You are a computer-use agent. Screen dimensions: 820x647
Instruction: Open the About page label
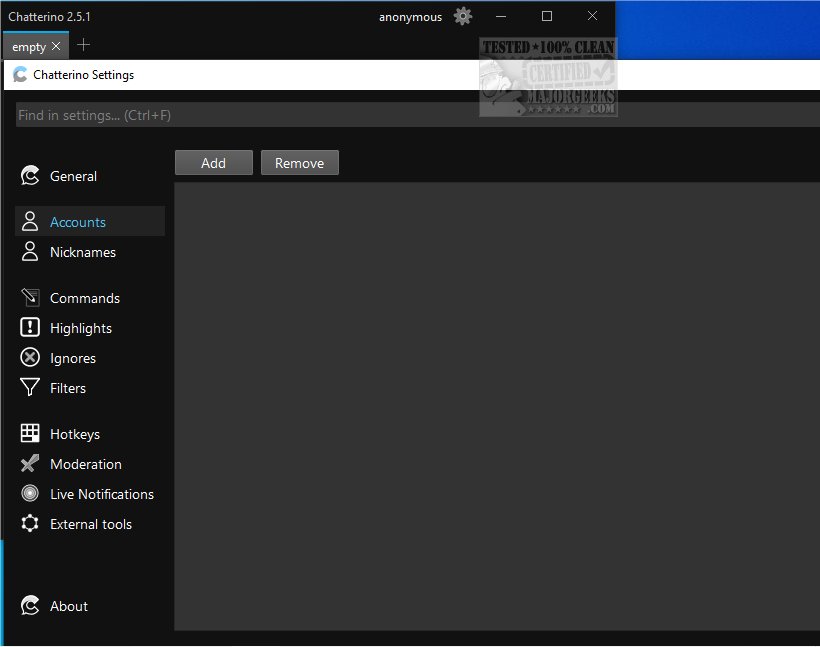69,606
